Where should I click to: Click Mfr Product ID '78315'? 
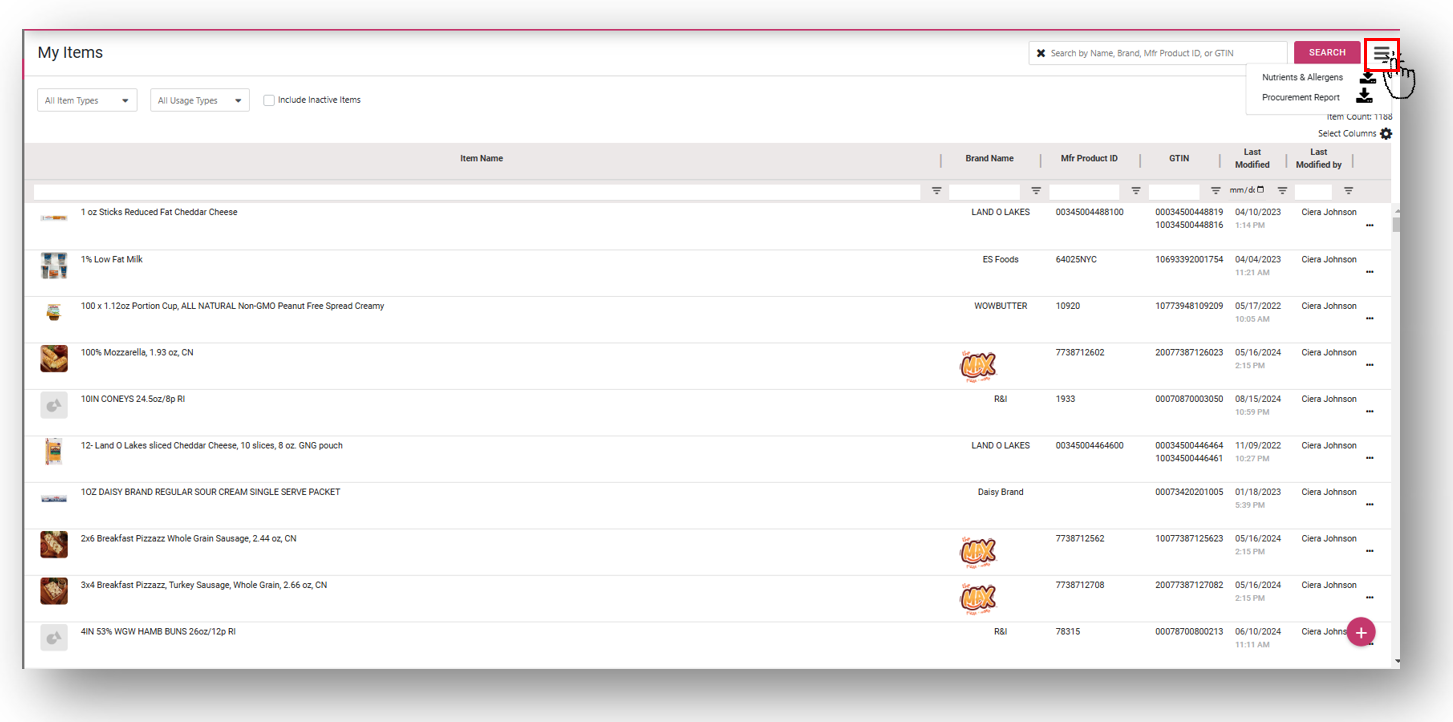[1068, 631]
